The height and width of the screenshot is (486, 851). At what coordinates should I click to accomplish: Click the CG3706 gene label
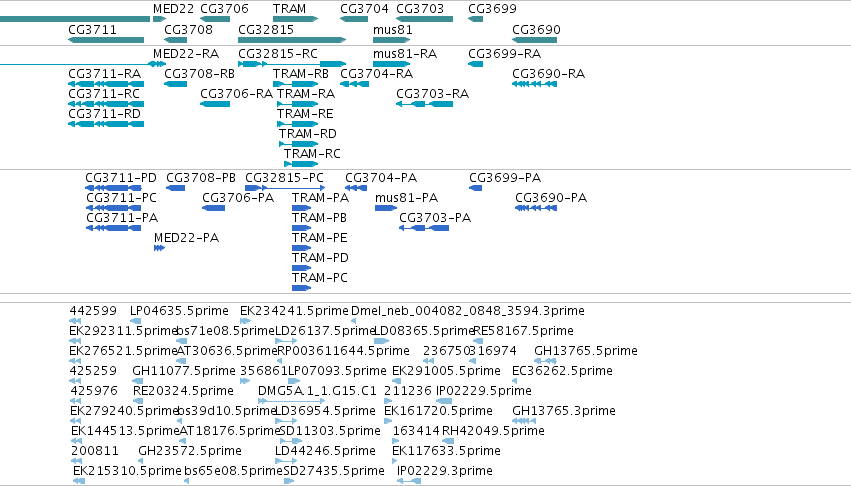click(x=224, y=9)
